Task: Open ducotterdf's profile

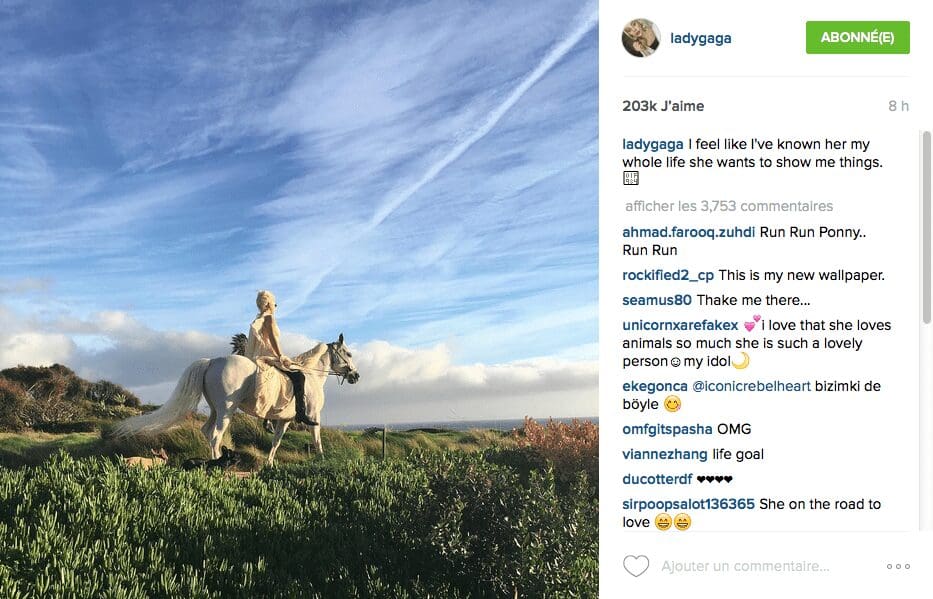Action: 657,479
